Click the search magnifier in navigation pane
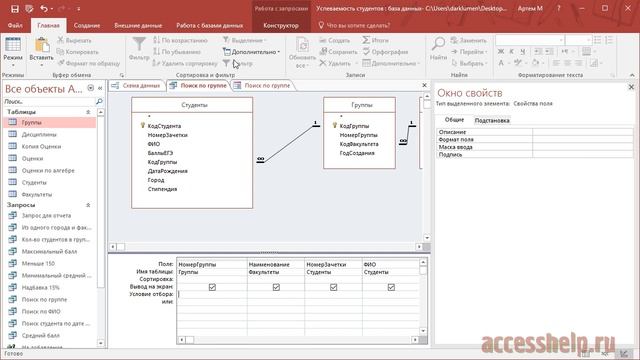 tap(99, 101)
